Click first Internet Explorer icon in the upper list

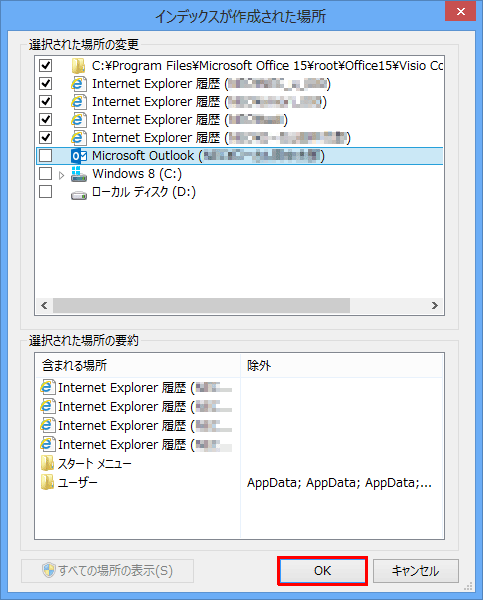[x=78, y=83]
